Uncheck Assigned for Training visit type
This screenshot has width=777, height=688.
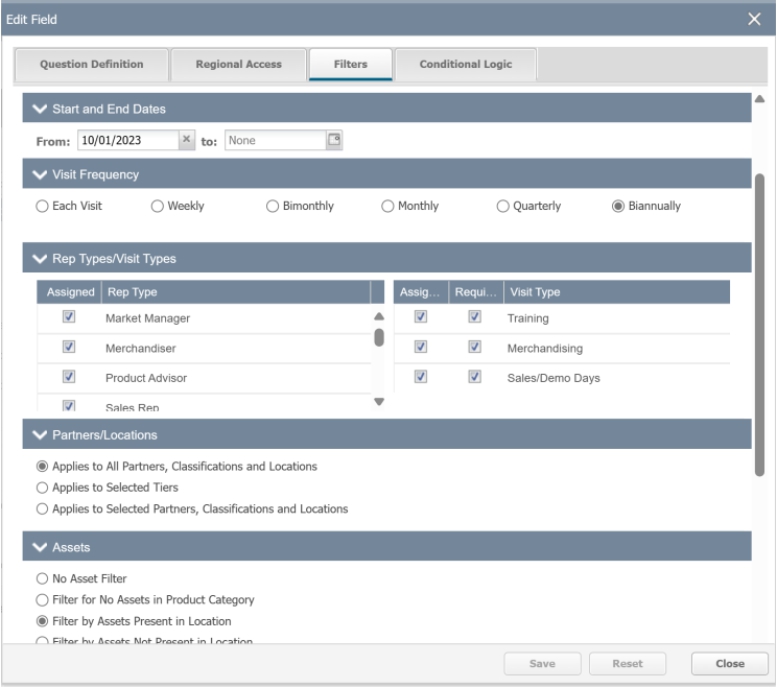(x=421, y=316)
